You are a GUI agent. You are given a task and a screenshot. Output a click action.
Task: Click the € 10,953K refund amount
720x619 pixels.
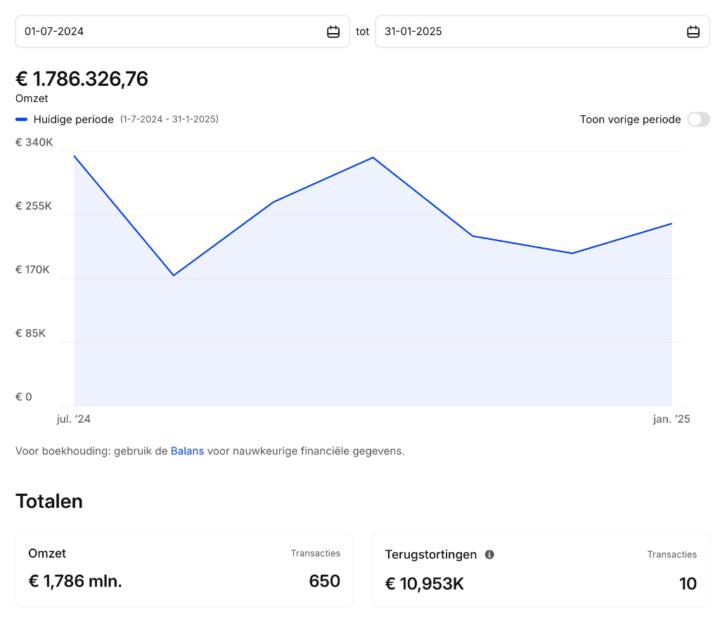point(424,583)
